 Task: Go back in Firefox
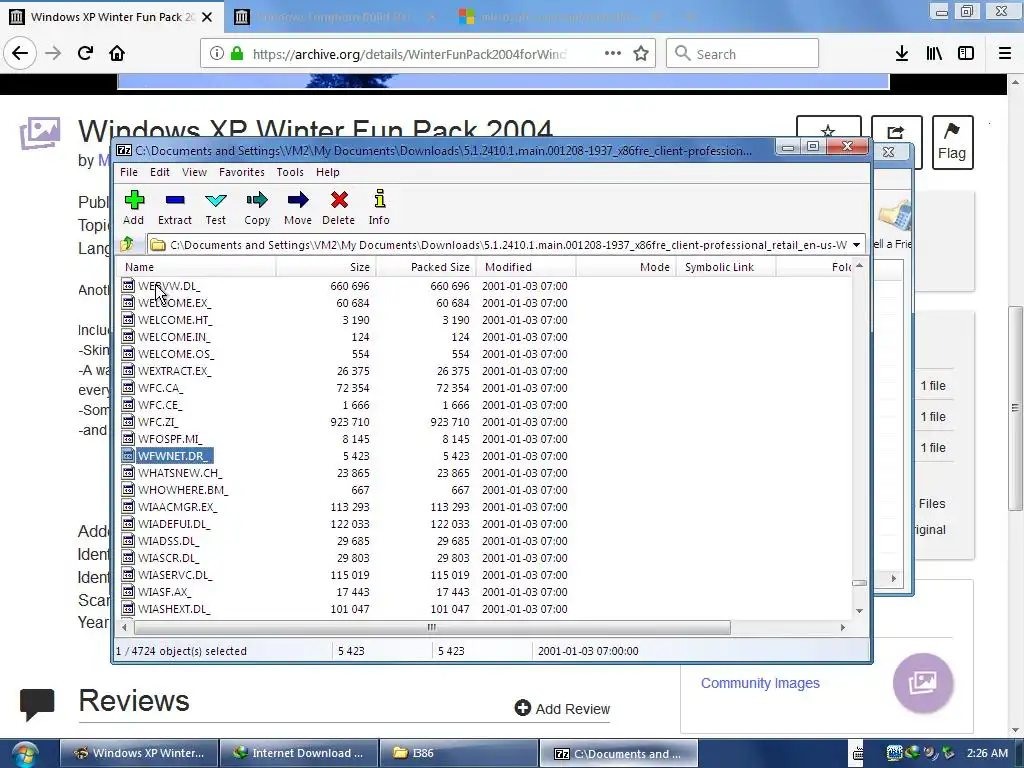coord(20,53)
